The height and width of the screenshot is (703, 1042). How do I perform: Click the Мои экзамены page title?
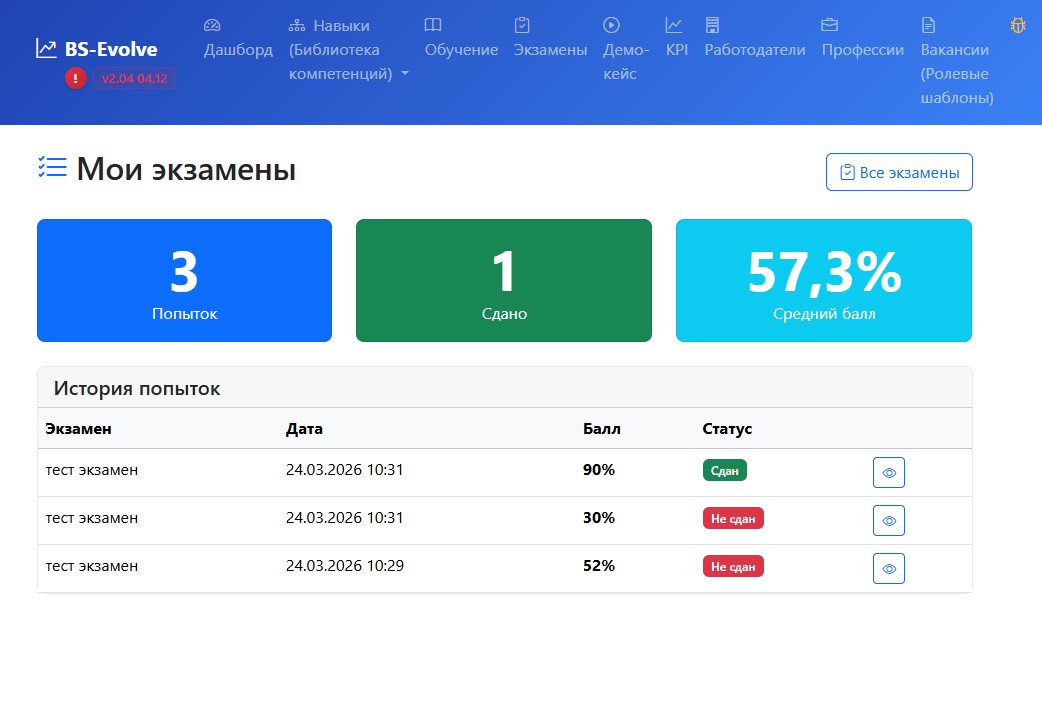tap(186, 169)
